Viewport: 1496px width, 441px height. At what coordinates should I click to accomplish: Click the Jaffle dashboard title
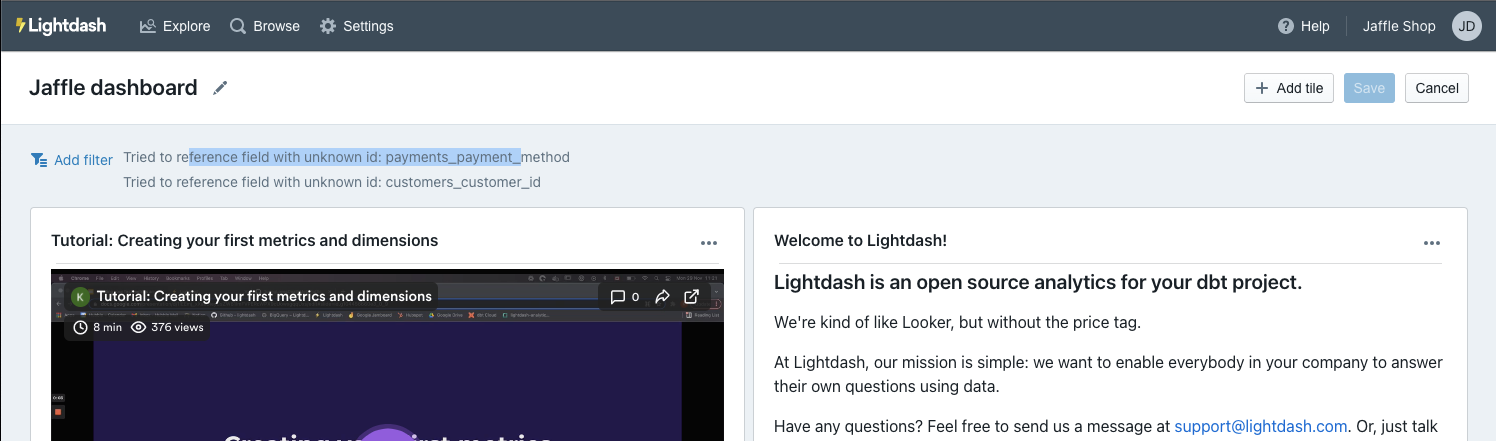pyautogui.click(x=113, y=88)
